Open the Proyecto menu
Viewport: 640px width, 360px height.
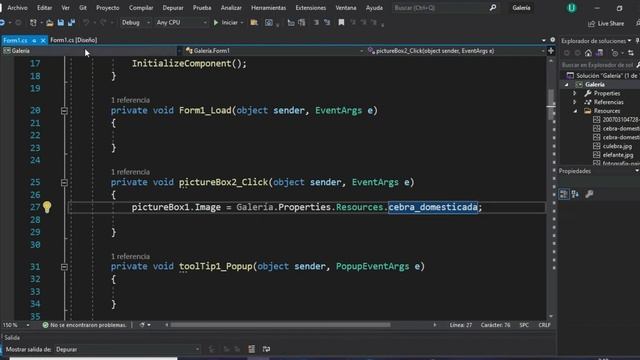coord(108,8)
